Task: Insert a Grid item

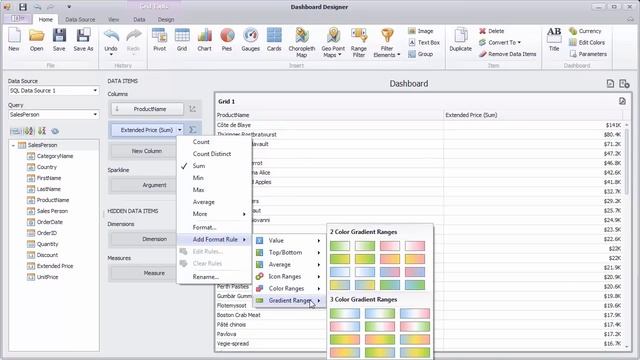Action: [182, 40]
